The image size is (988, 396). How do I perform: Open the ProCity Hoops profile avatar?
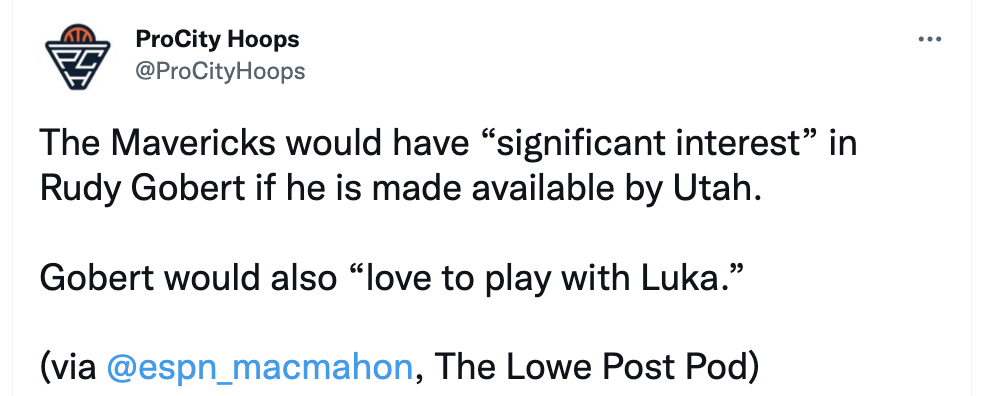(x=78, y=57)
